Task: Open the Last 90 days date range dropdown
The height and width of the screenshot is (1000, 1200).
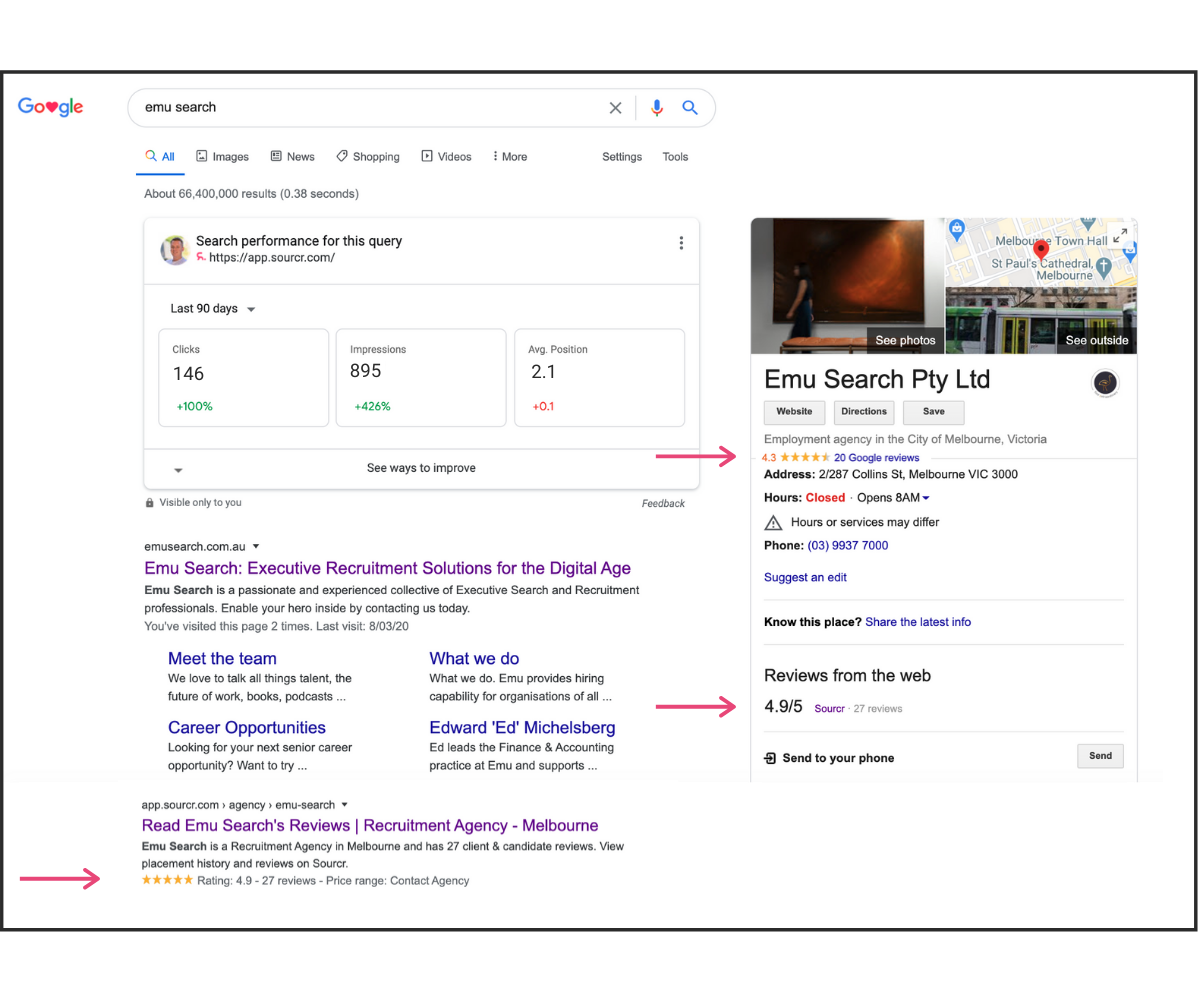Action: 213,309
